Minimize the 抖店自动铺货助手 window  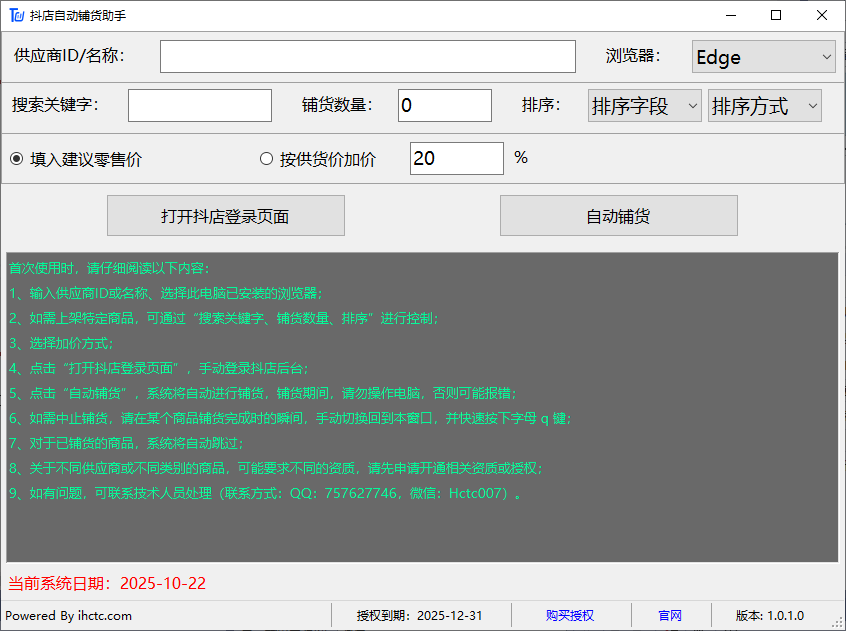(x=730, y=15)
